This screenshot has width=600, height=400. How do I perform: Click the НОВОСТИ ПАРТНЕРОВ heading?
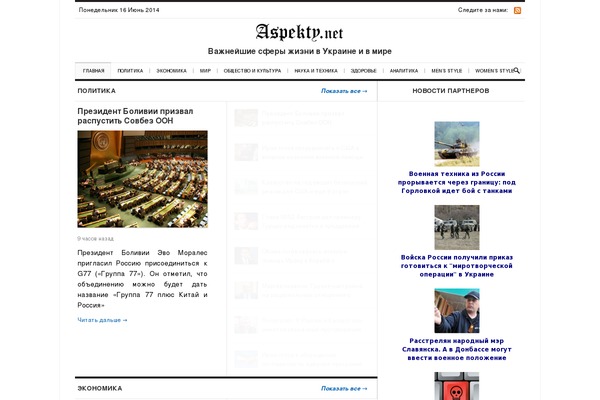(x=451, y=91)
